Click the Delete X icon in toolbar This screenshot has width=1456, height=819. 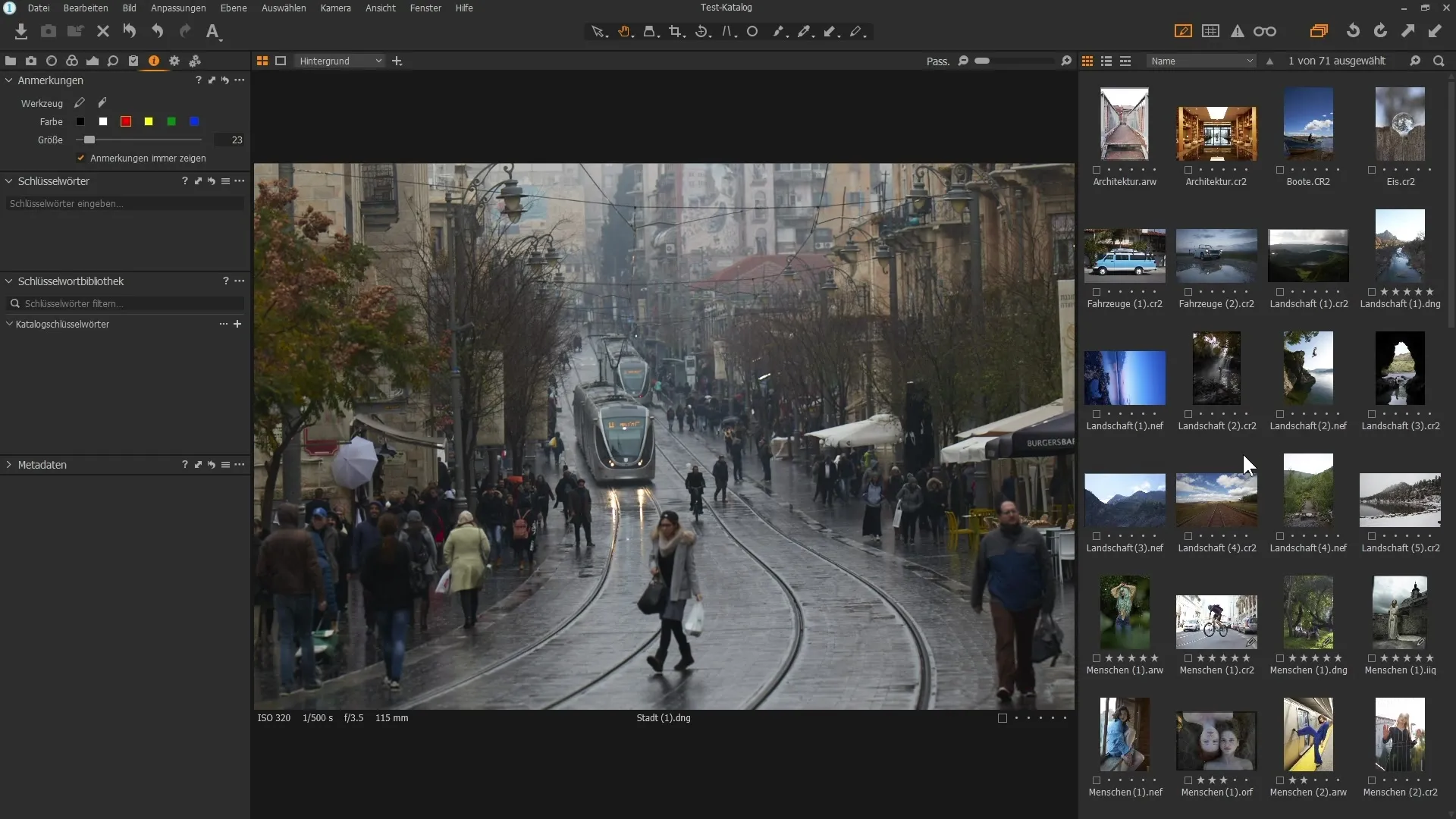click(103, 31)
